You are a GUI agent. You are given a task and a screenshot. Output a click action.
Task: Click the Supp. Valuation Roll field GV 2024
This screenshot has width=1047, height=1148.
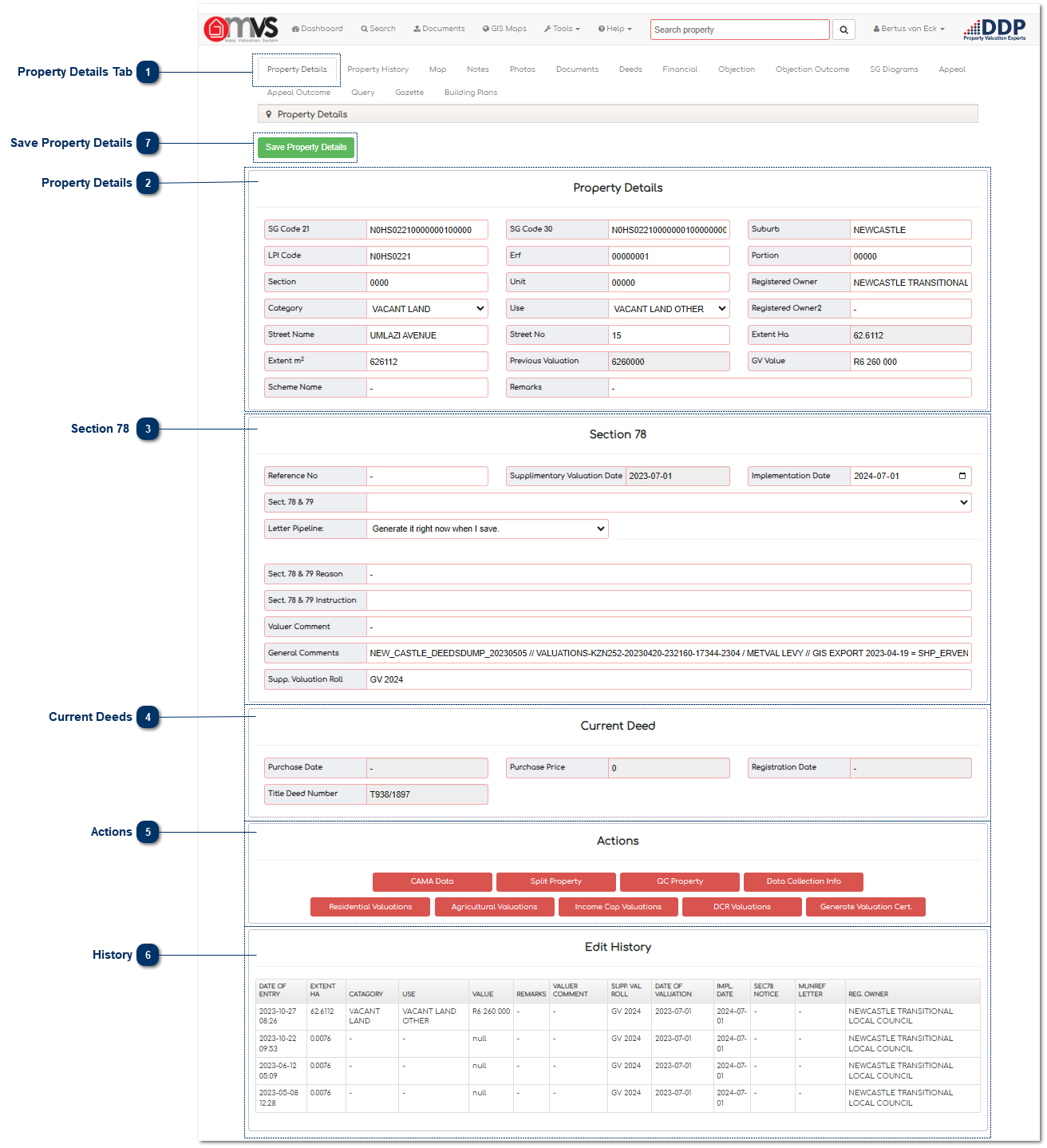pos(669,679)
